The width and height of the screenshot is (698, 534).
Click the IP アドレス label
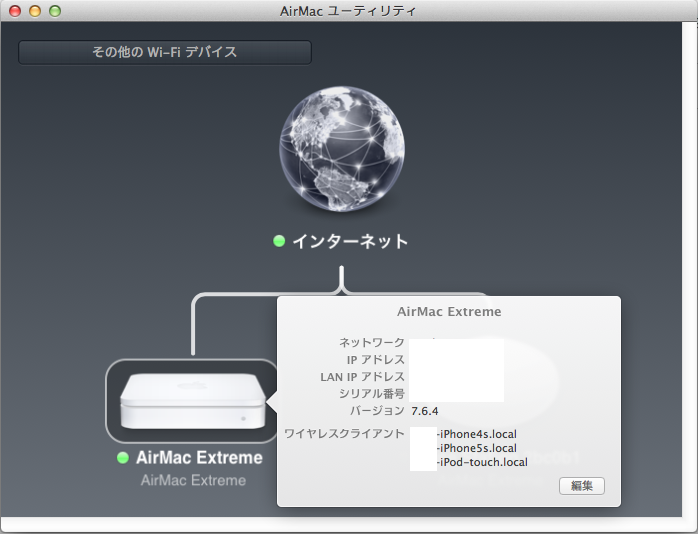[375, 359]
